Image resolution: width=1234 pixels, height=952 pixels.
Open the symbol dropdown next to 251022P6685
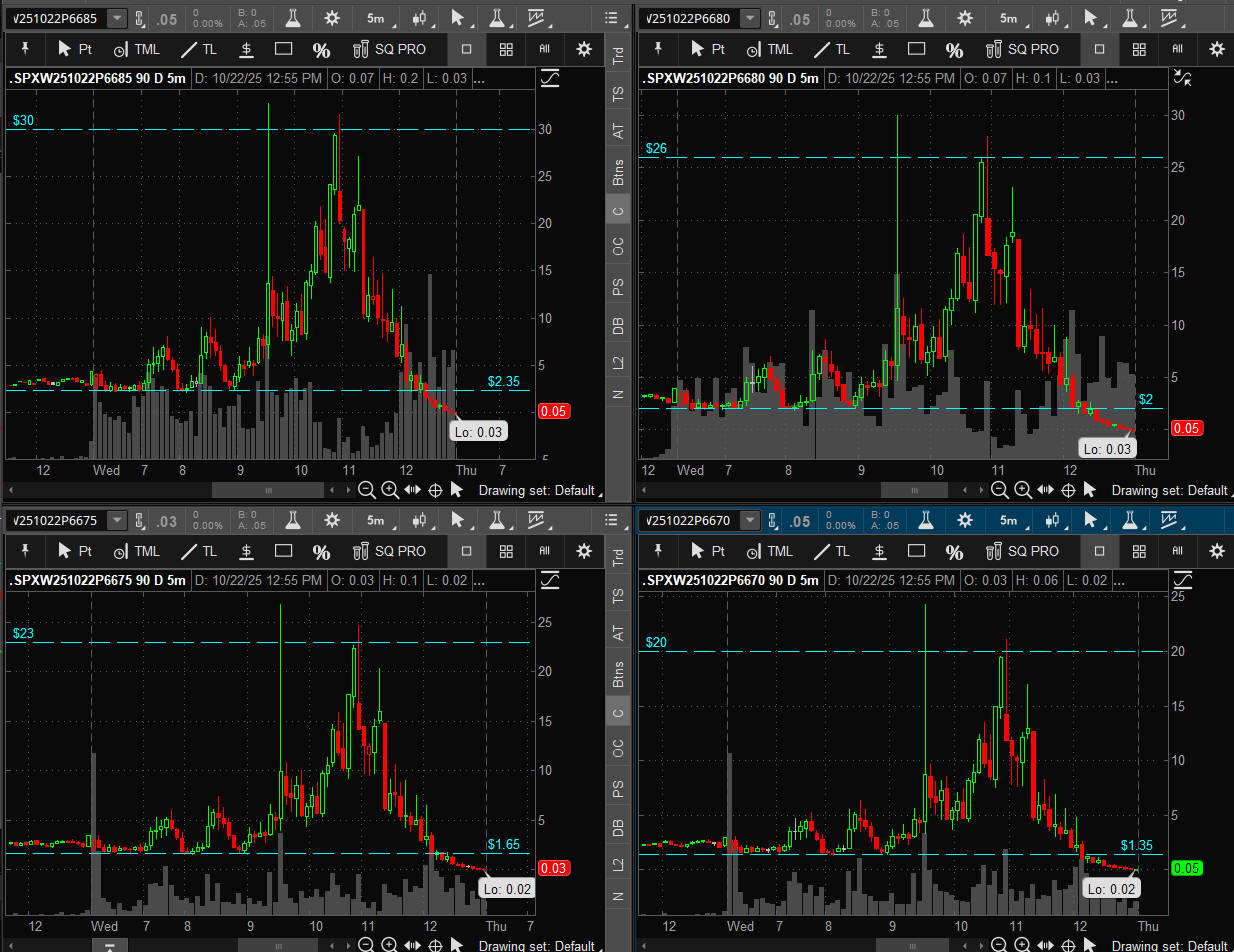click(x=117, y=18)
